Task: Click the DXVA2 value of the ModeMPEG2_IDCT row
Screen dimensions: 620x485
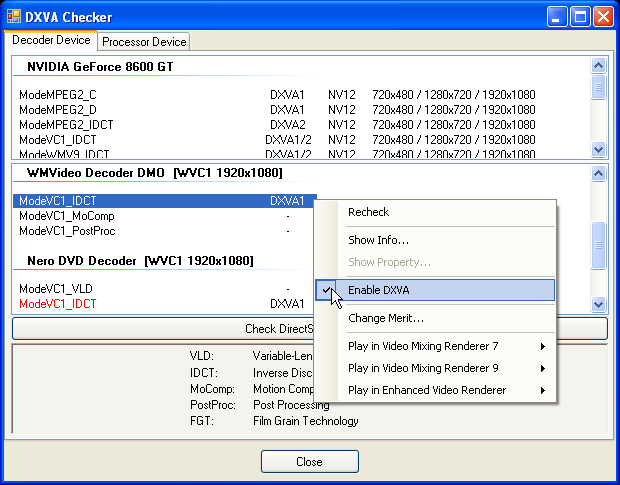Action: 288,125
